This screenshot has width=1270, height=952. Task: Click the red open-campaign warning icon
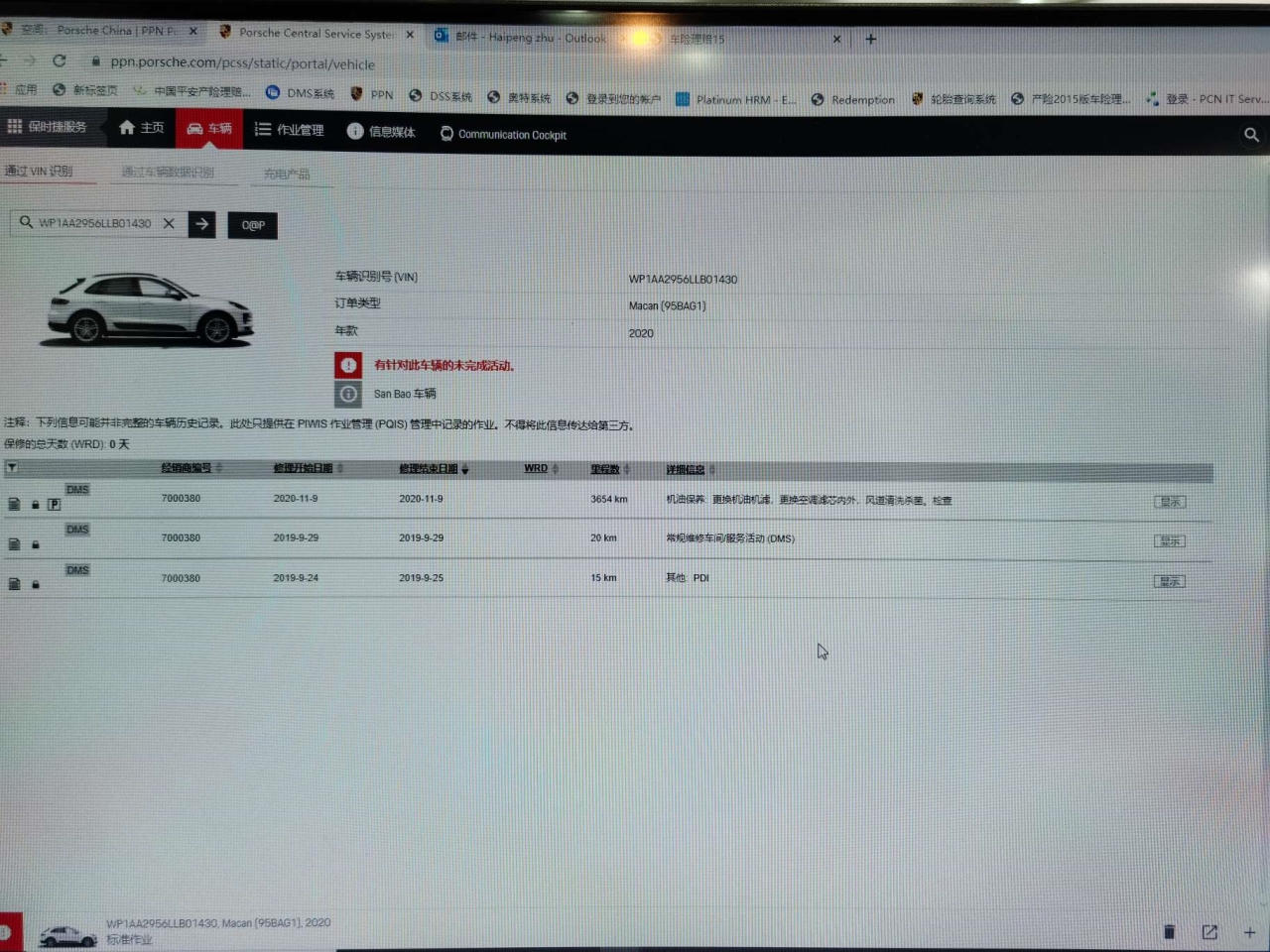click(348, 365)
